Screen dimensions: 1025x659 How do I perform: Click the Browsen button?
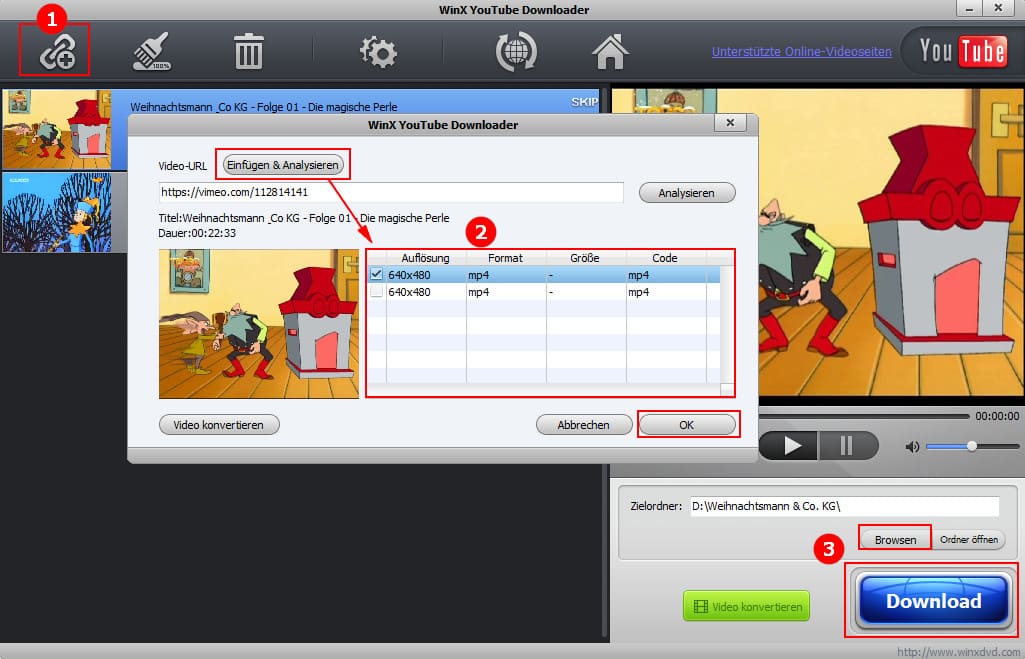point(896,539)
